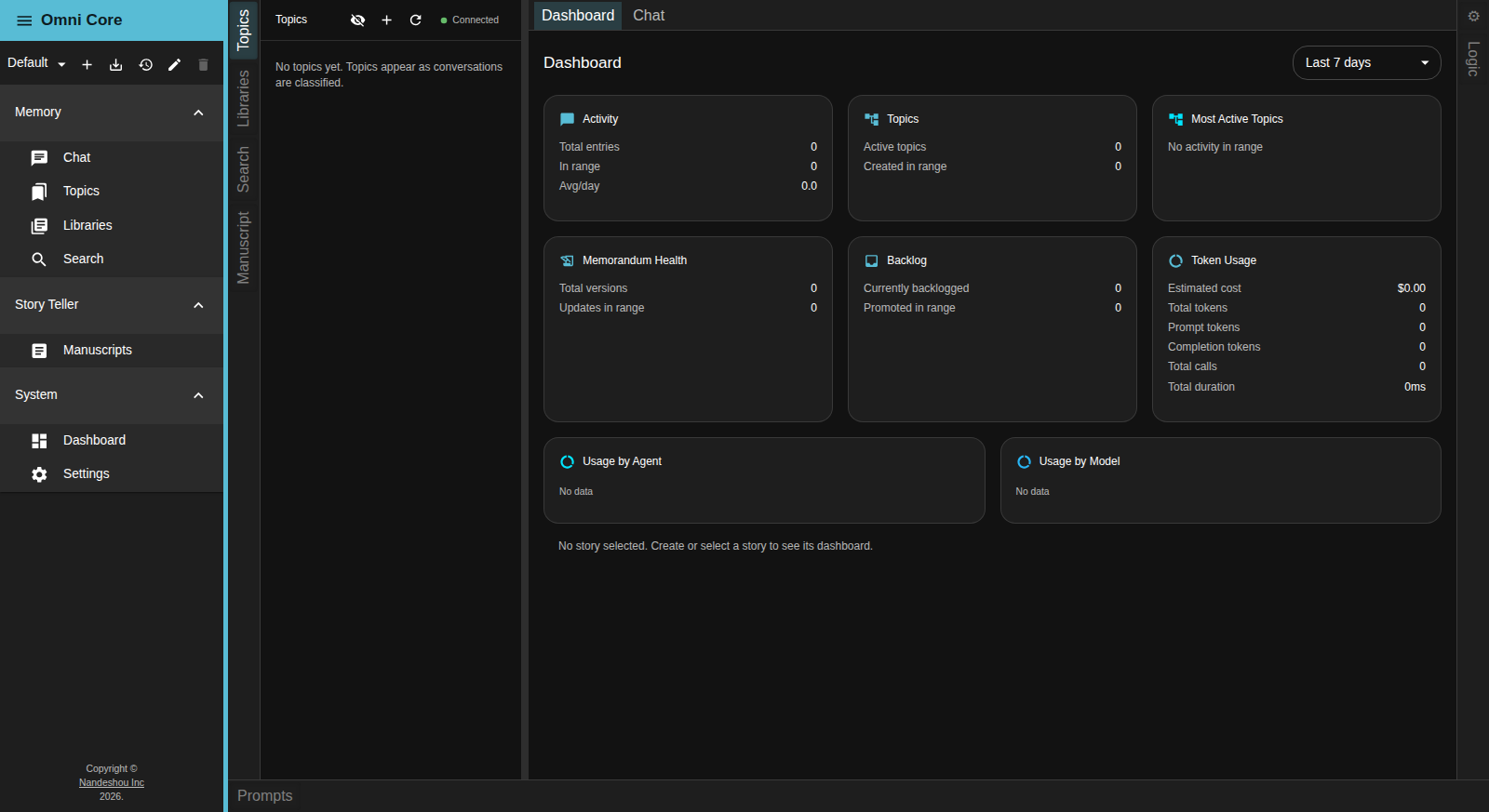Click the Manuscripts document icon
1489x812 pixels.
[x=39, y=351]
